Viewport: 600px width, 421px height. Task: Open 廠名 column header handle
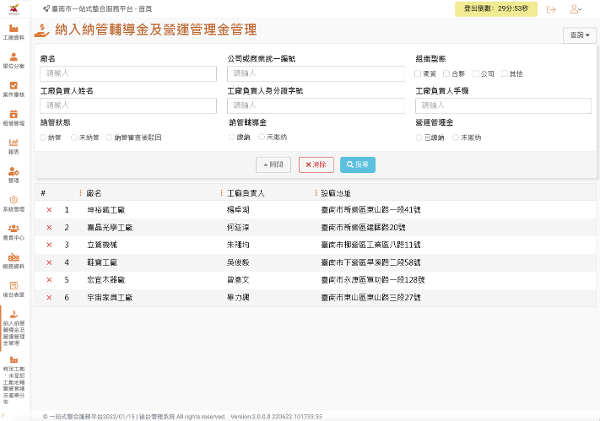pos(80,193)
